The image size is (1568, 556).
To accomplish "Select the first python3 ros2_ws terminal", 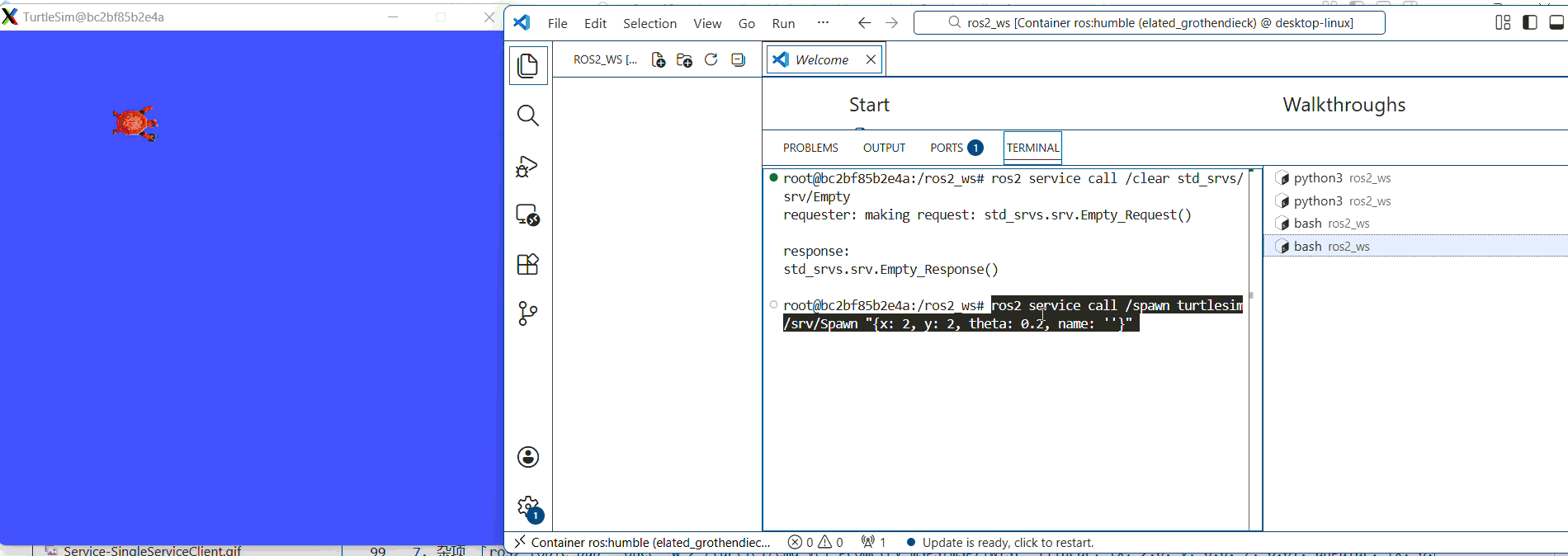I will [x=1415, y=178].
